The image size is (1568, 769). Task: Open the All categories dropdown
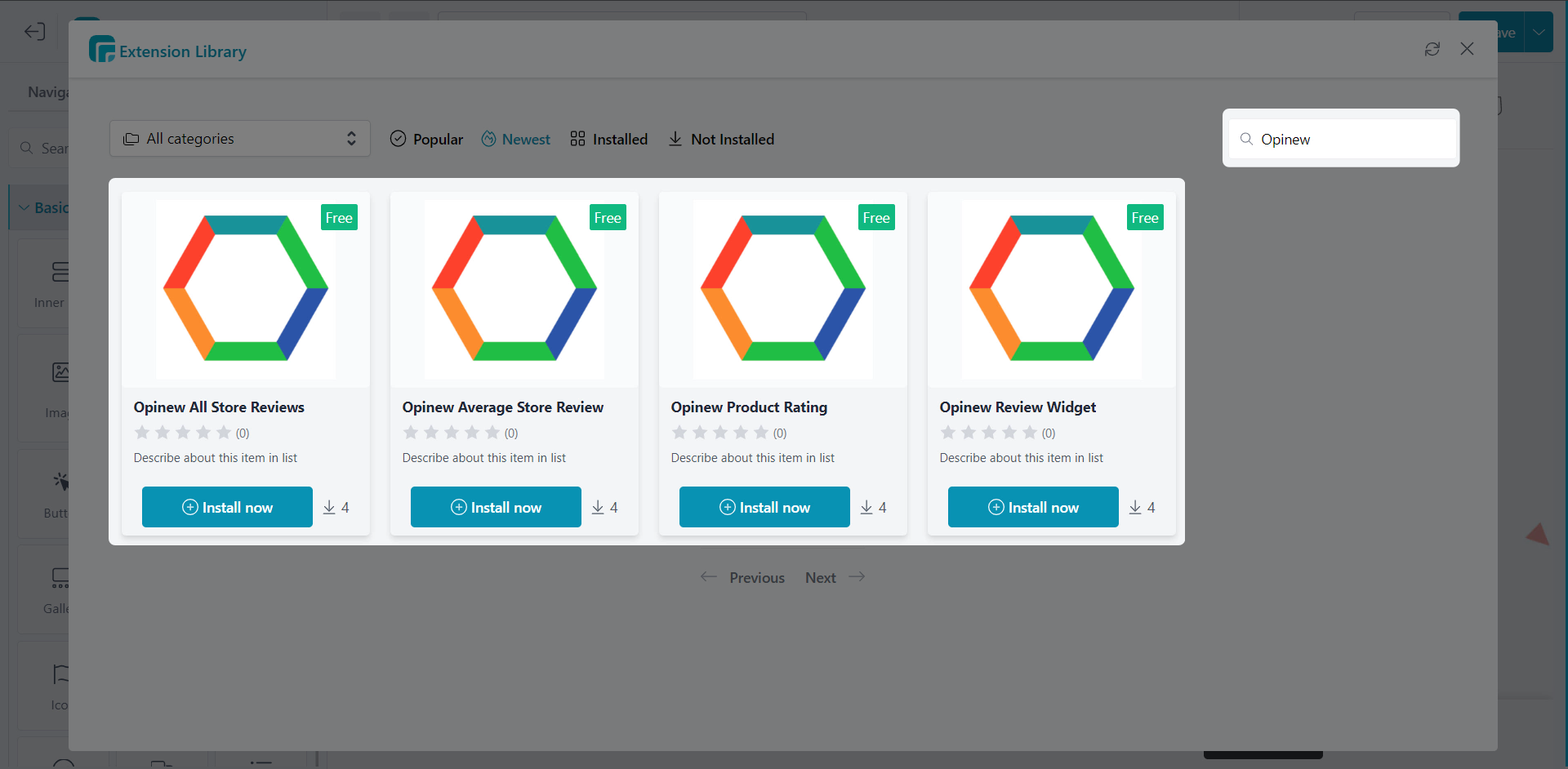[240, 139]
